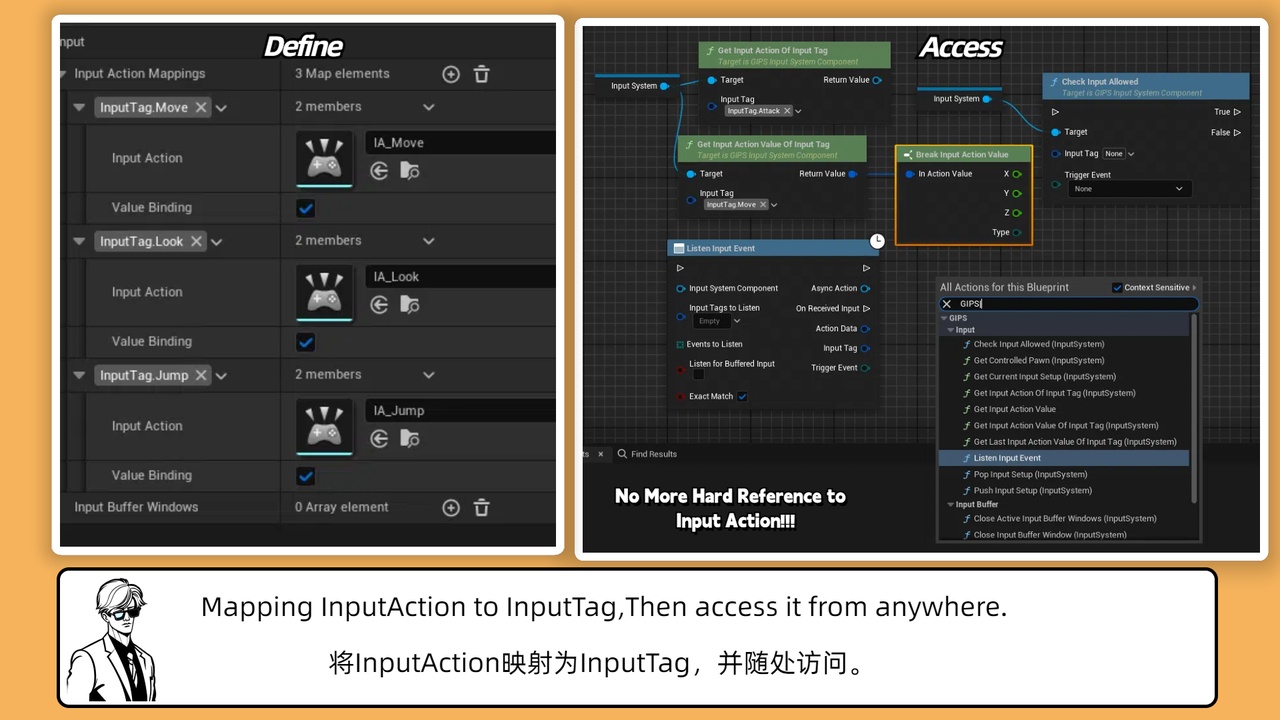Viewport: 1280px width, 720px height.
Task: Collapse the InputTag.Jump mapping section
Action: 78,374
